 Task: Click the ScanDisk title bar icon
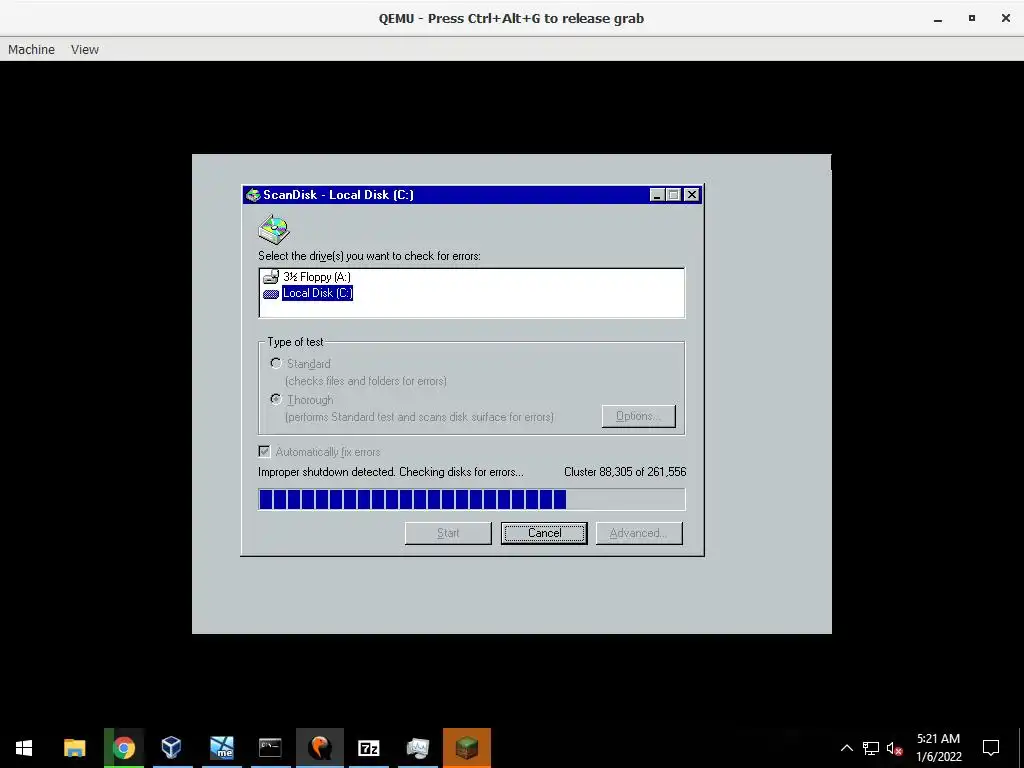[x=253, y=195]
